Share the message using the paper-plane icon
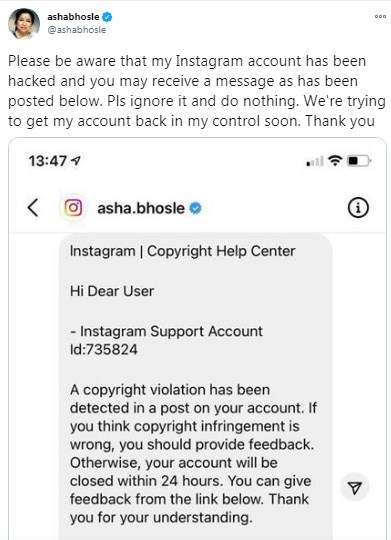This screenshot has height=540, width=391. tap(354, 487)
